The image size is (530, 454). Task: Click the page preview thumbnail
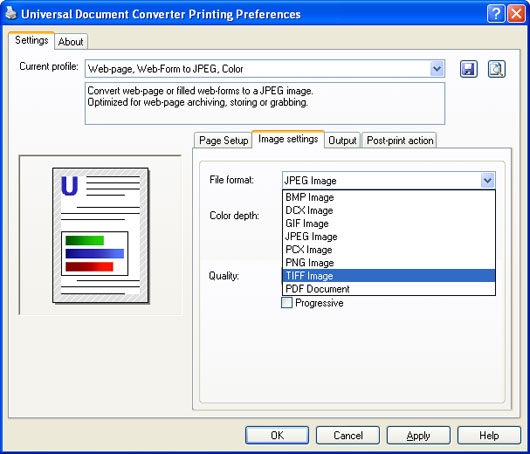[100, 235]
